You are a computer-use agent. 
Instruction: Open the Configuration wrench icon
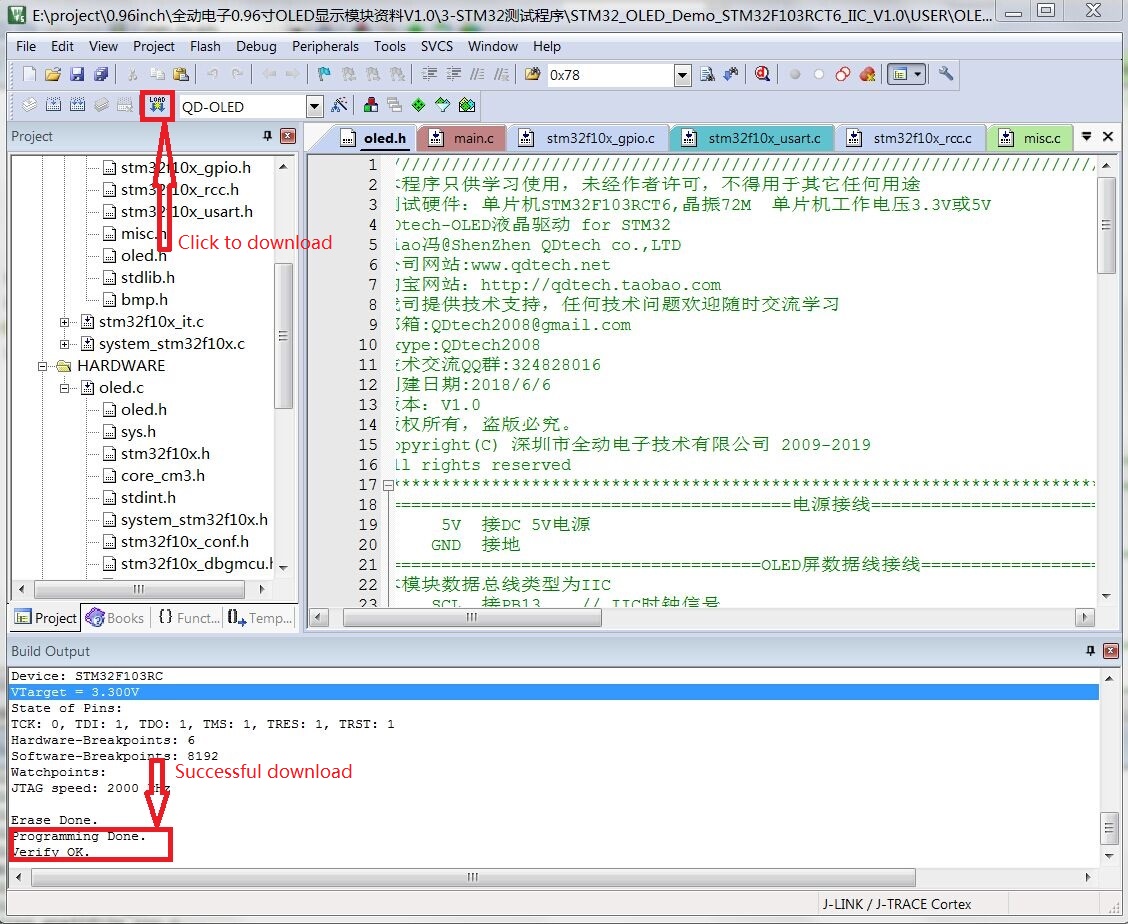pyautogui.click(x=945, y=74)
